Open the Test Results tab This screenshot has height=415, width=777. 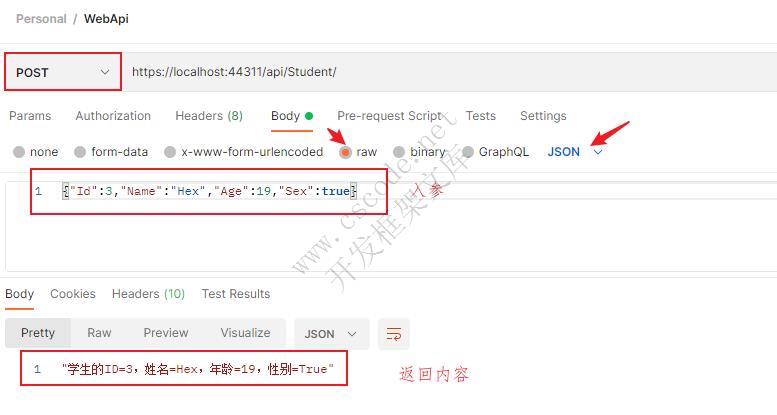coord(236,294)
